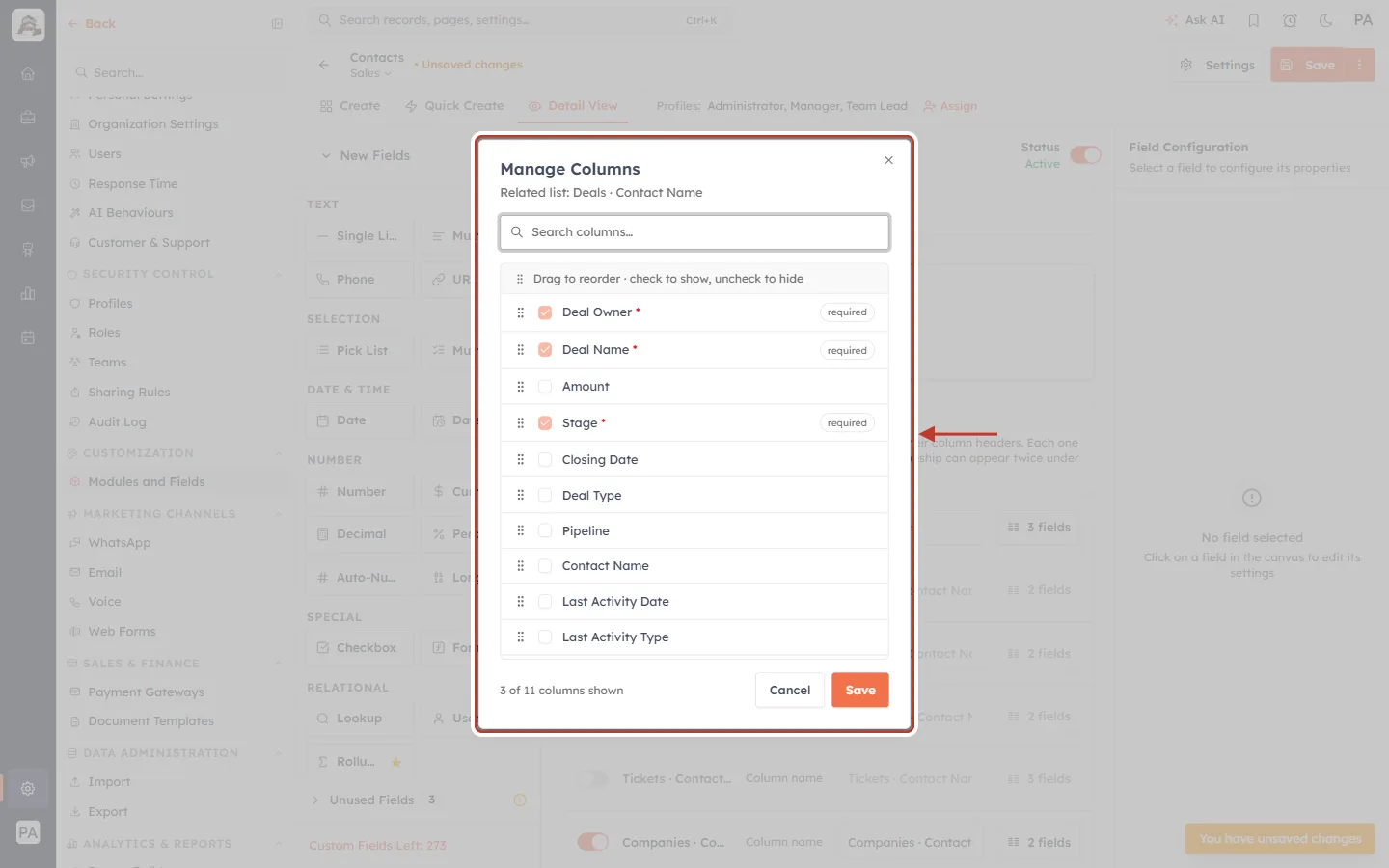Image resolution: width=1389 pixels, height=868 pixels.
Task: Open Modules and Fields in sidebar
Action: click(147, 482)
